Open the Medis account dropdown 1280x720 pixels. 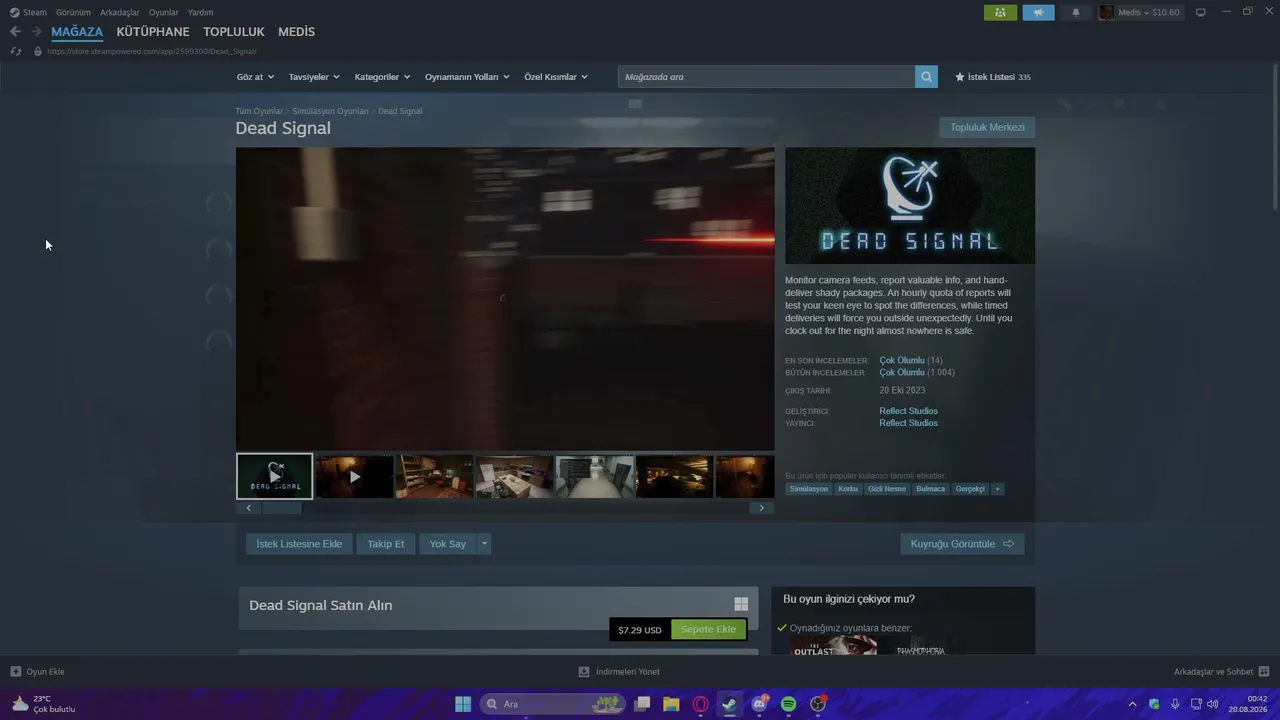(x=1140, y=13)
